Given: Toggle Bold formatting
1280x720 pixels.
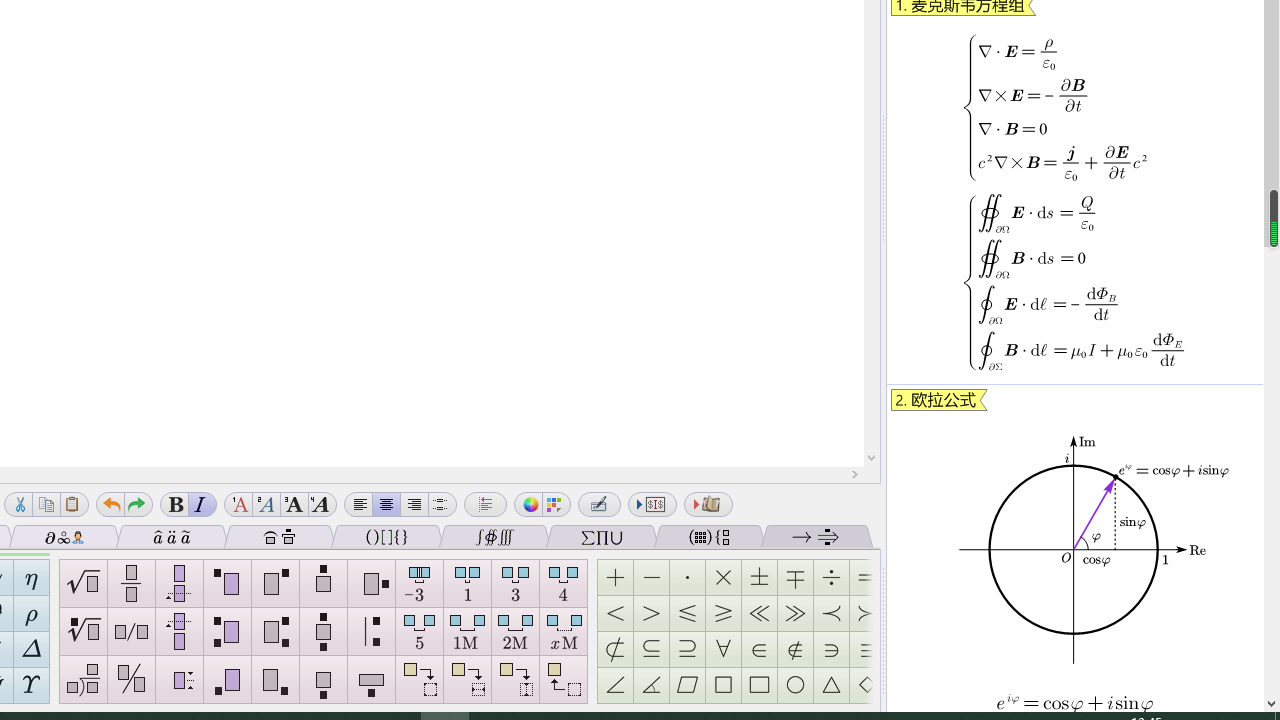Looking at the screenshot, I should click(x=176, y=505).
